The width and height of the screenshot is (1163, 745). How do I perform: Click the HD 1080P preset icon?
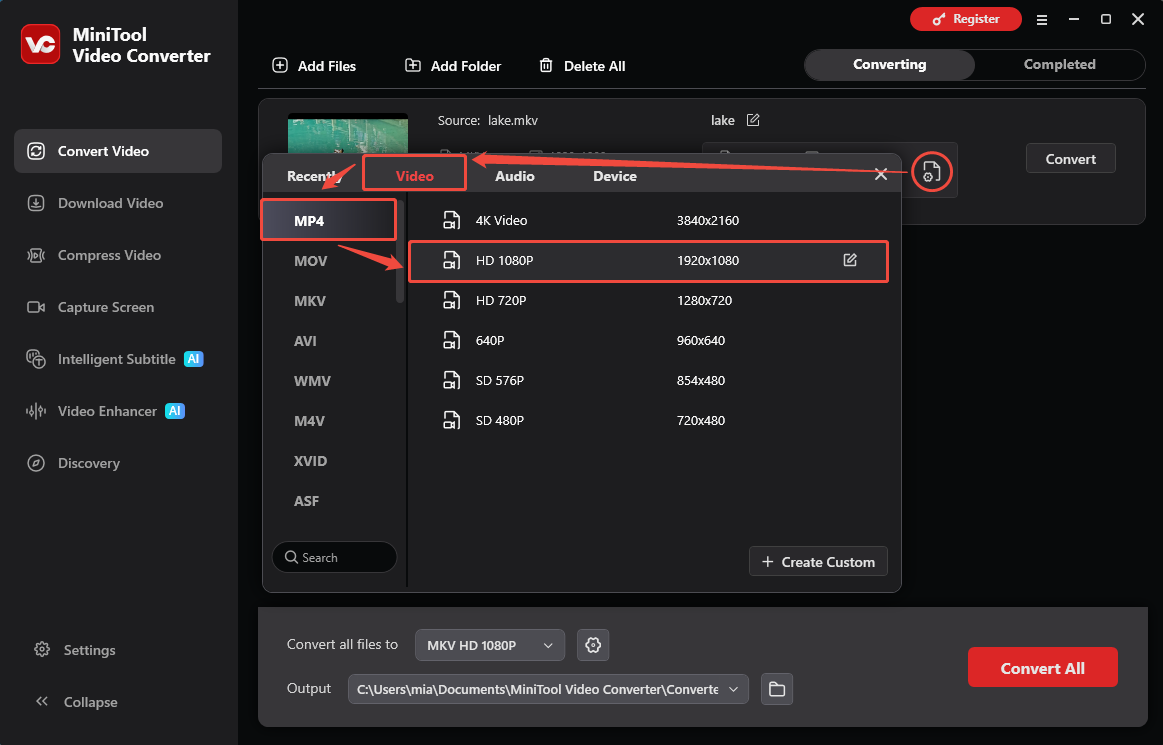point(451,260)
